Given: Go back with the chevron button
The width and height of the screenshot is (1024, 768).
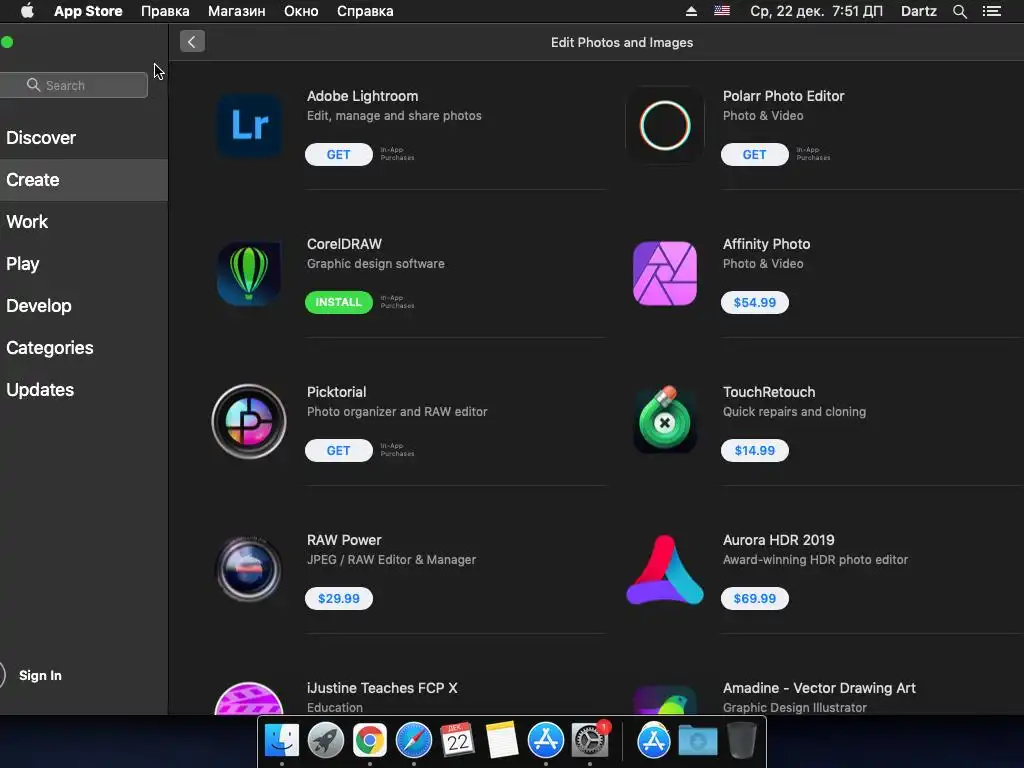Looking at the screenshot, I should (x=192, y=42).
